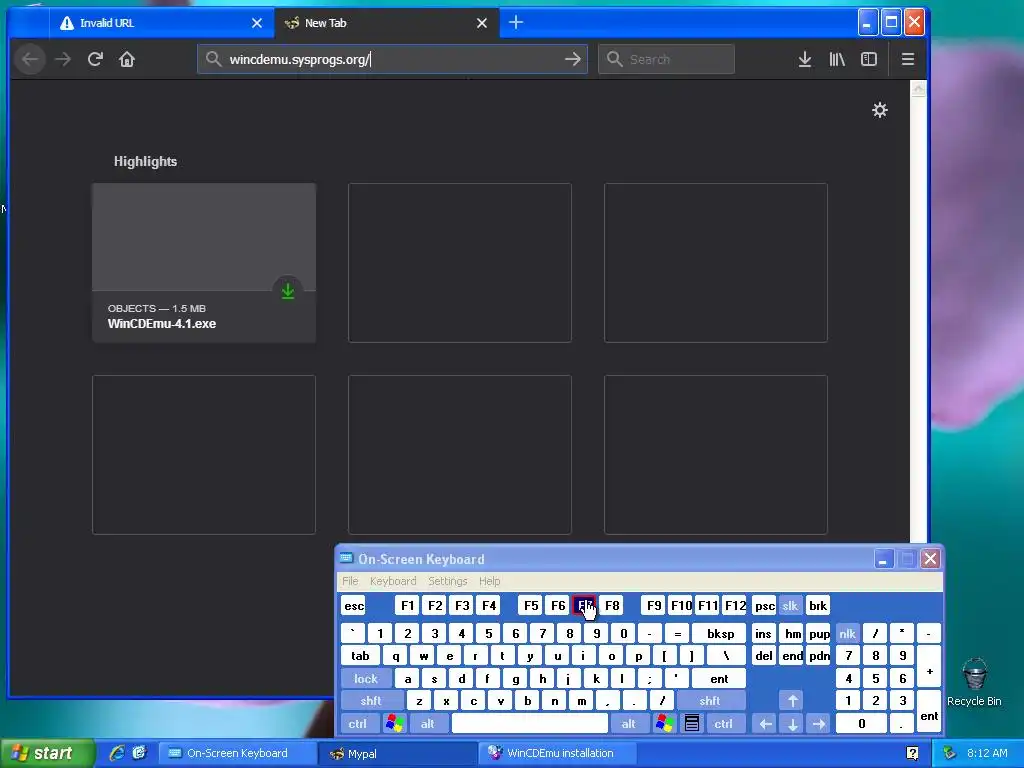Image resolution: width=1024 pixels, height=768 pixels.
Task: Click the numpad plus key
Action: 929,667
